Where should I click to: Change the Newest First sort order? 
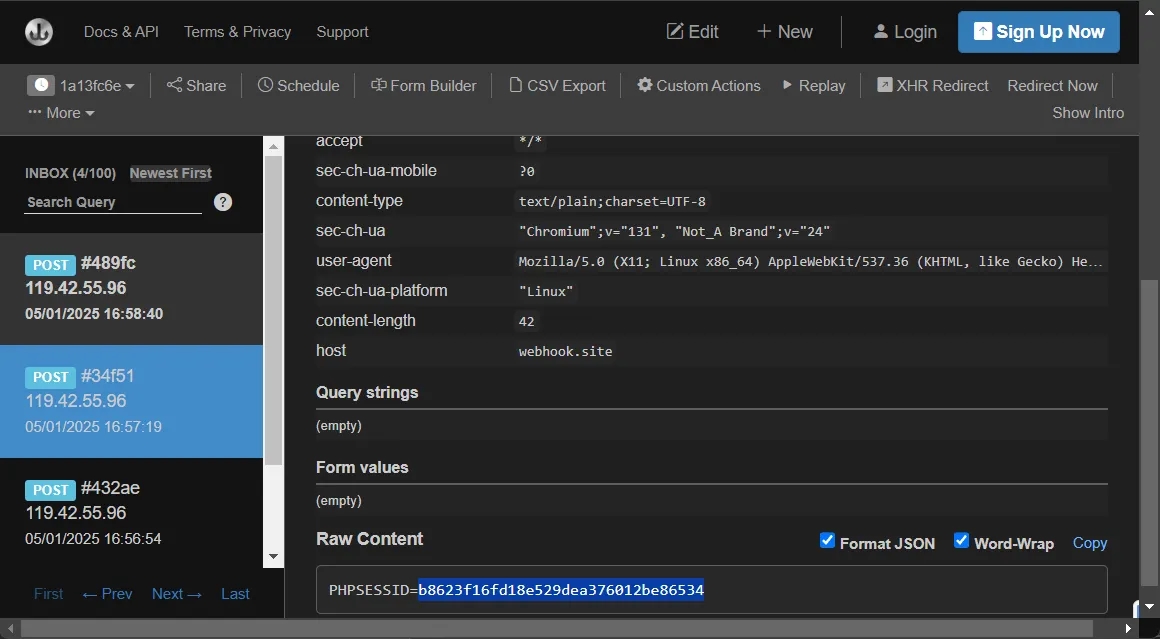170,173
